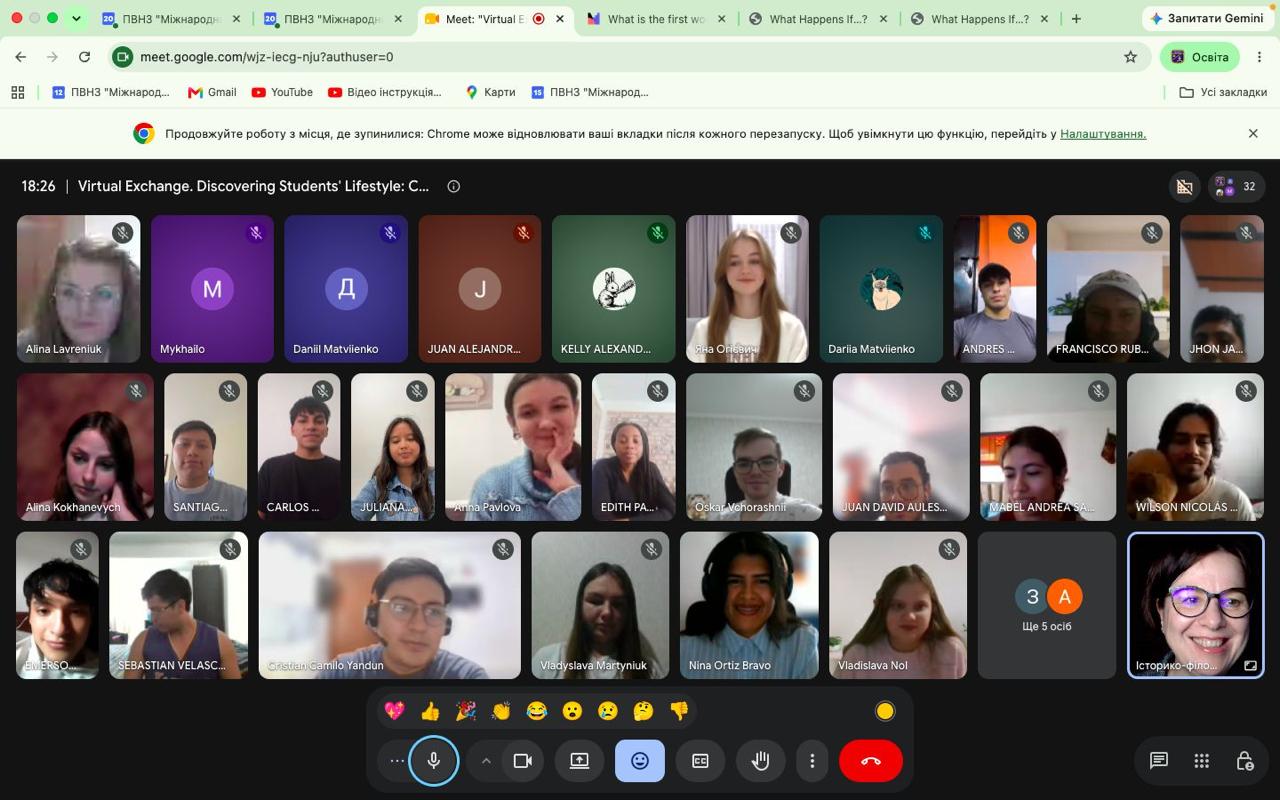Expand audio settings chevron arrow
The height and width of the screenshot is (800, 1280).
[x=486, y=761]
